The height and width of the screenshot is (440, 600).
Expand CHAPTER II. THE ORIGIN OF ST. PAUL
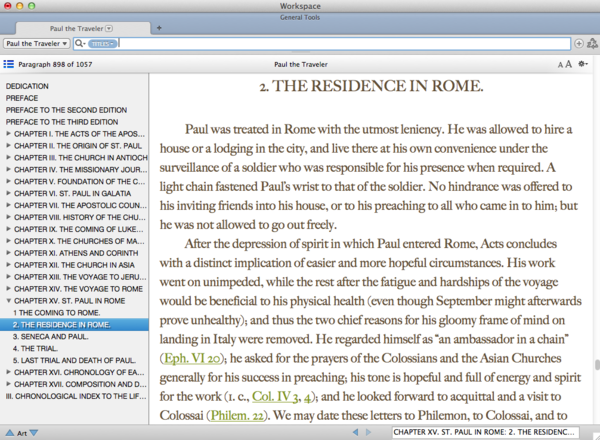(x=8, y=145)
